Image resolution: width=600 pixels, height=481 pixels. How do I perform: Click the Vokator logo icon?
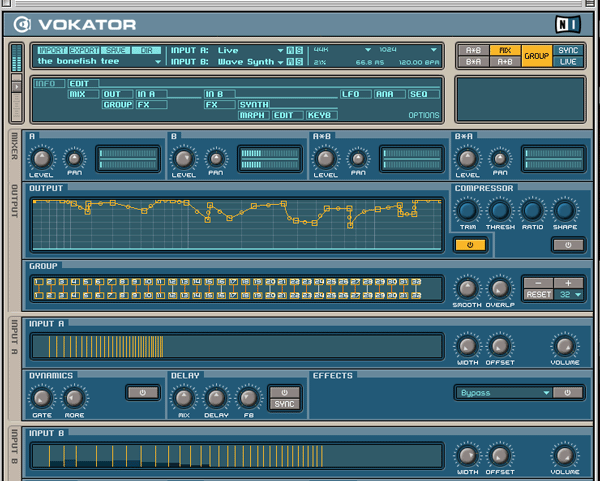tap(32, 19)
